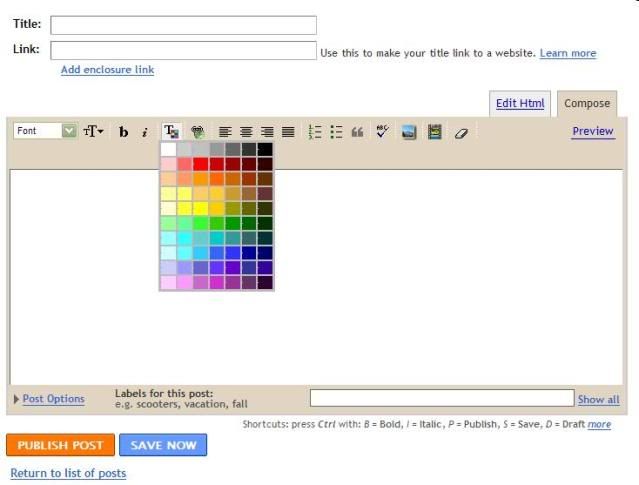Run the spell check

click(382, 131)
